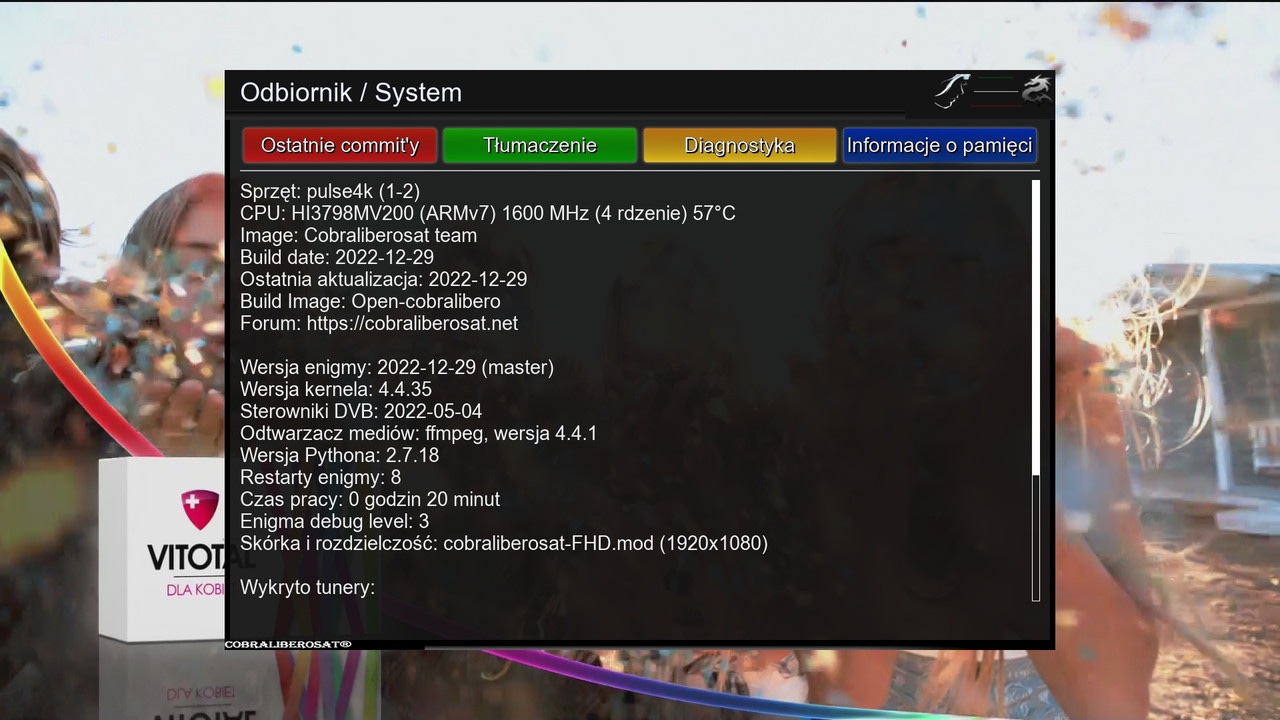Click the Sterowniki DVB date line

pos(361,411)
